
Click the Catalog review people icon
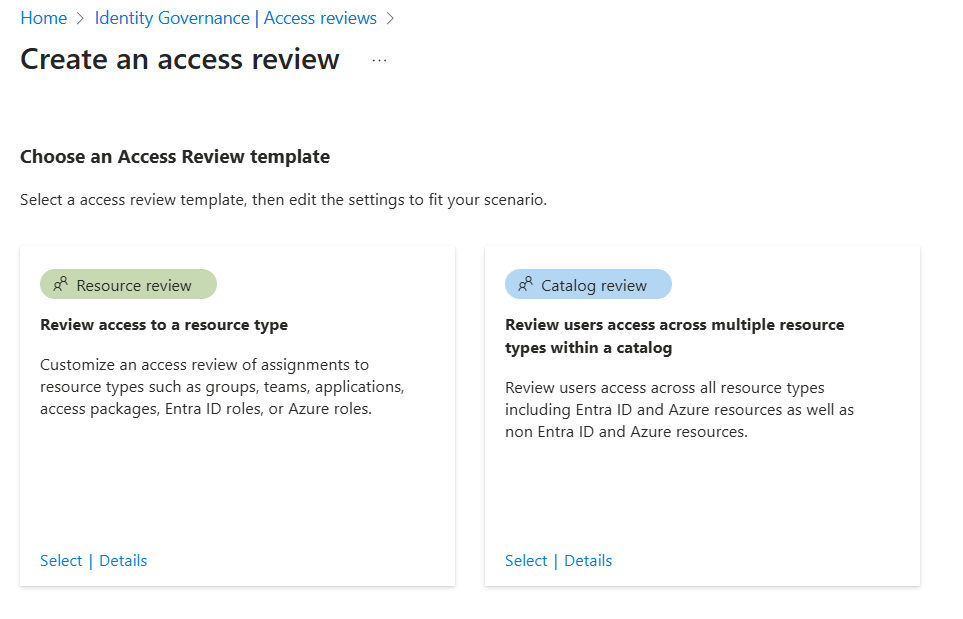526,285
